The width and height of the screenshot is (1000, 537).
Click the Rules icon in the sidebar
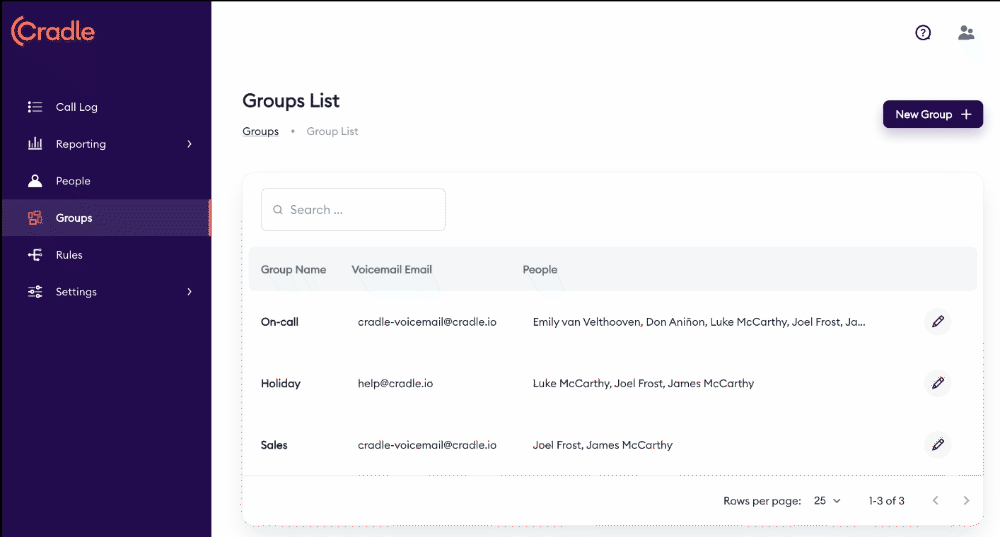click(35, 255)
